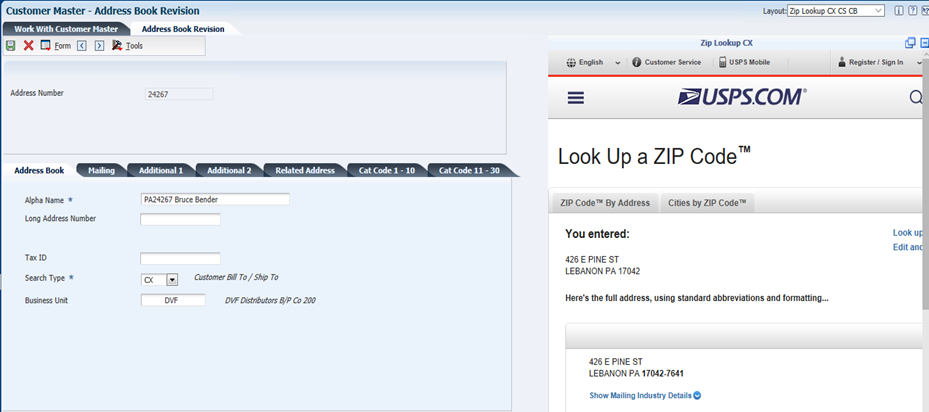This screenshot has width=929, height=412.
Task: Open the Additional 2 tab
Action: click(229, 170)
